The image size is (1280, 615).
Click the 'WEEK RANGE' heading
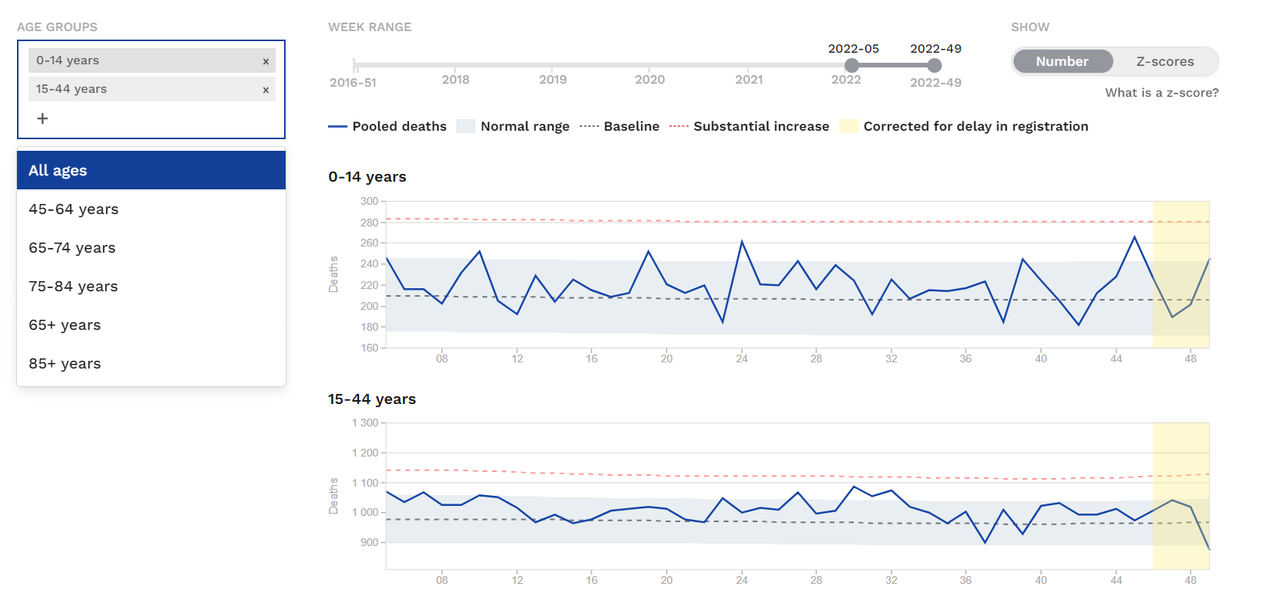(370, 27)
